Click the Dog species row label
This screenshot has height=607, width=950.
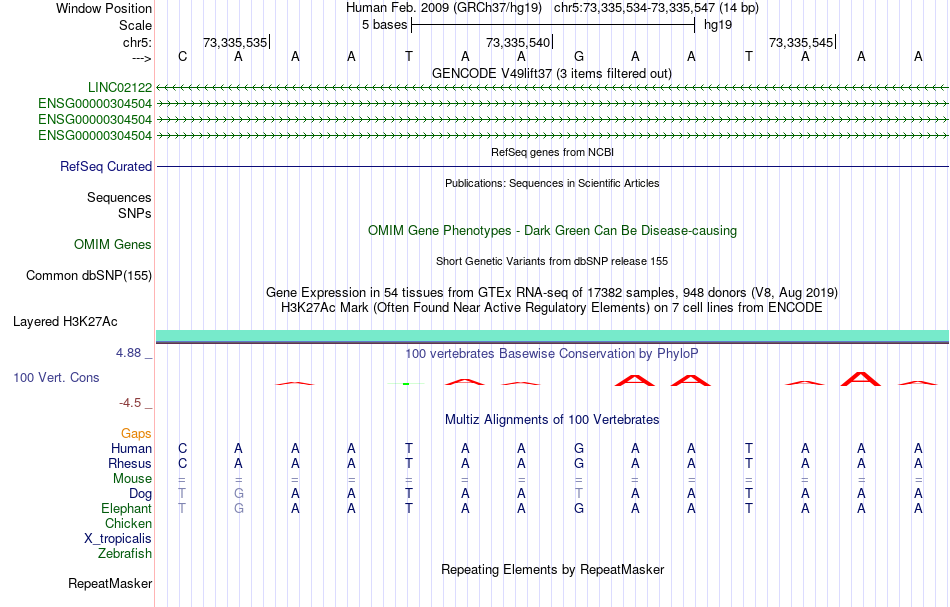[x=141, y=494]
